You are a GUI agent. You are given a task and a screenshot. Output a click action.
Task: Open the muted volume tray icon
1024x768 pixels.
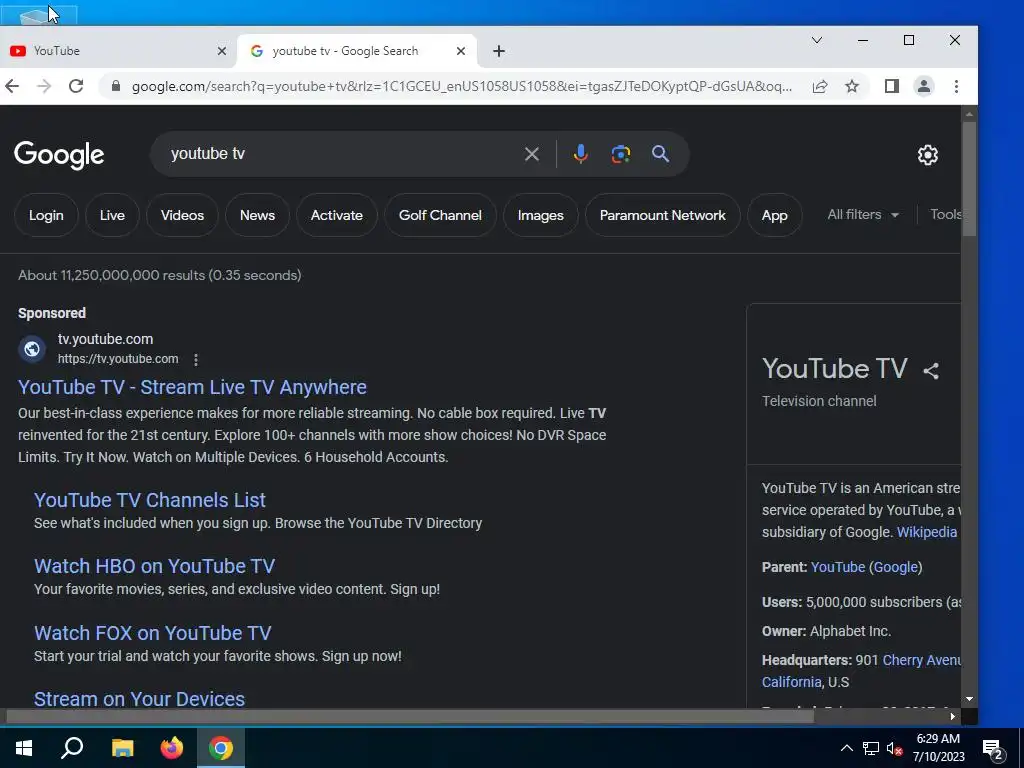[x=894, y=748]
